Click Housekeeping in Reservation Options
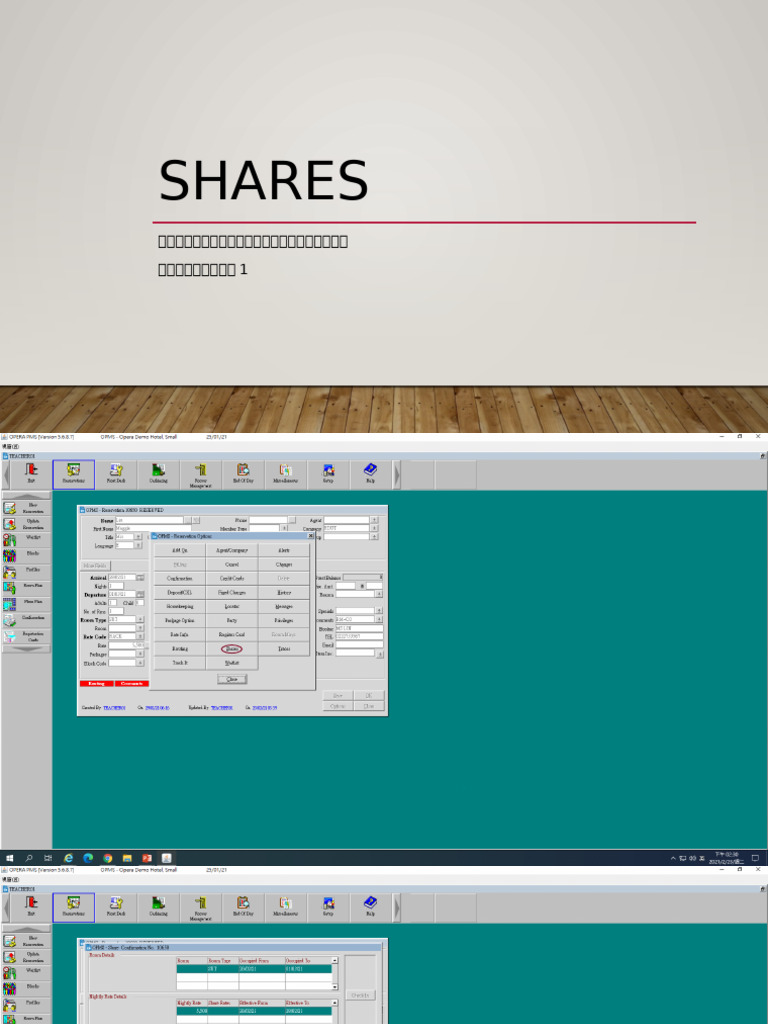Image resolution: width=768 pixels, height=1024 pixels. coord(180,606)
